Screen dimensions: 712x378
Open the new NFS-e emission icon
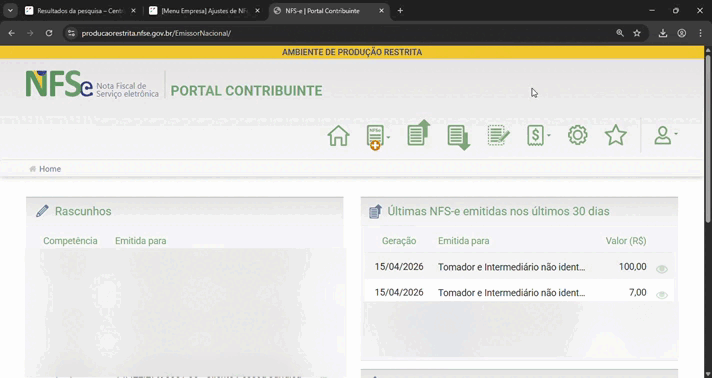pyautogui.click(x=375, y=137)
